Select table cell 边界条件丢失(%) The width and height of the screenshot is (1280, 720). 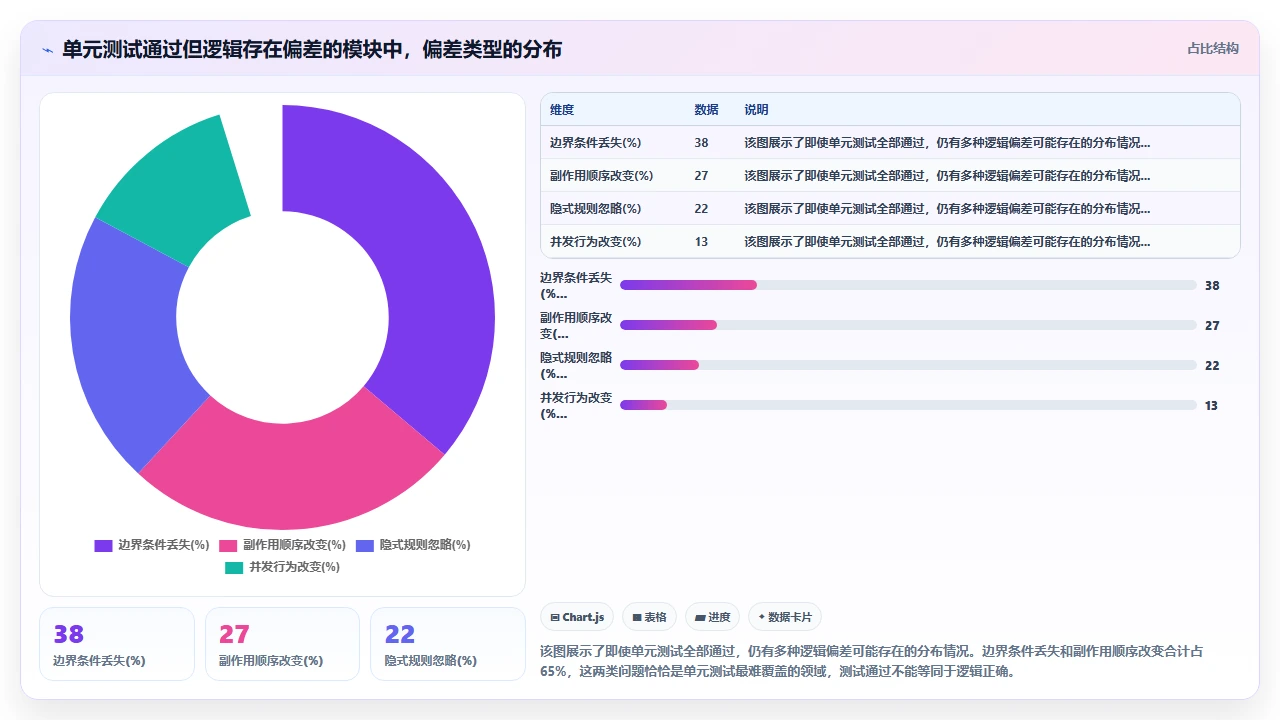tap(596, 143)
